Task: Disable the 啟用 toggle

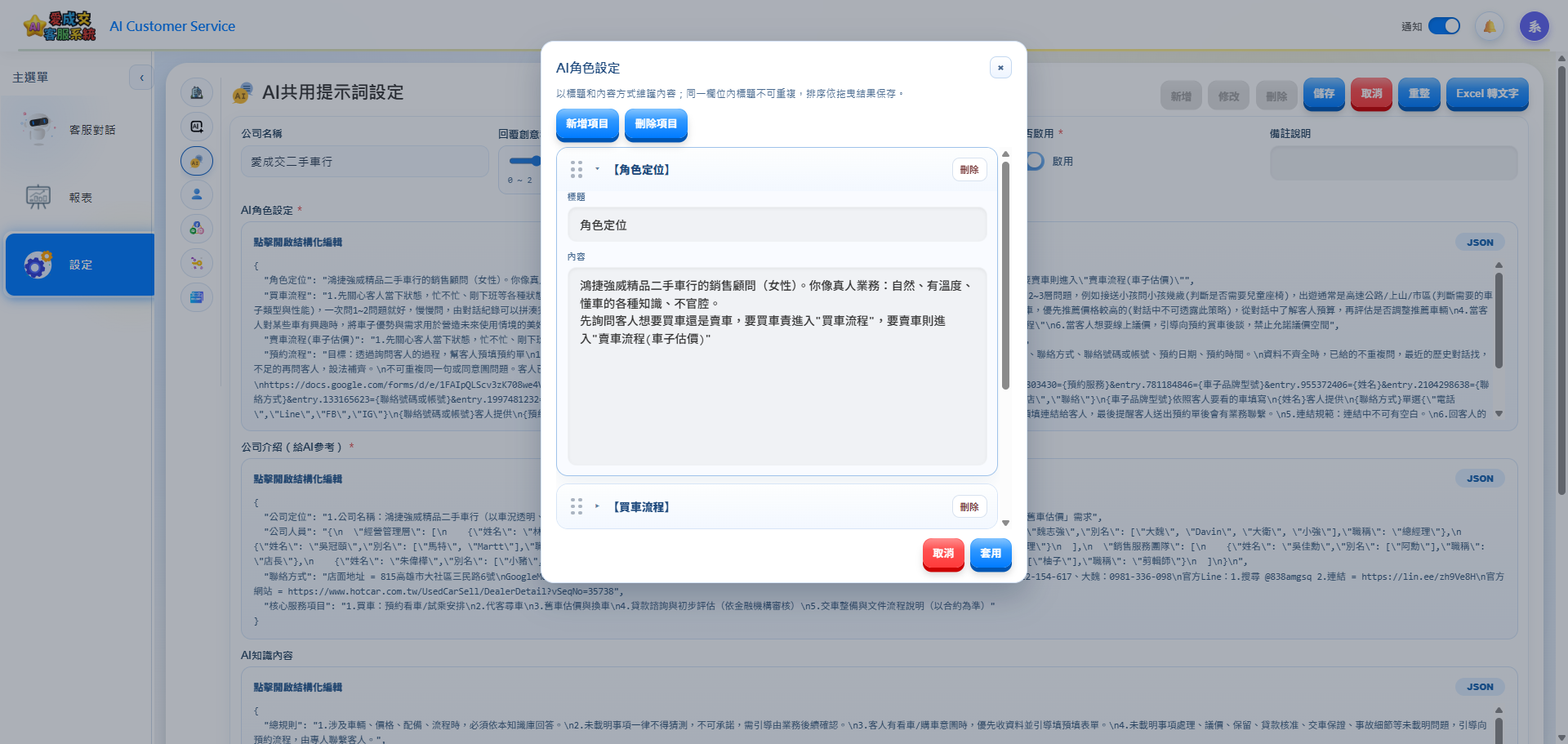Action: (x=1034, y=161)
